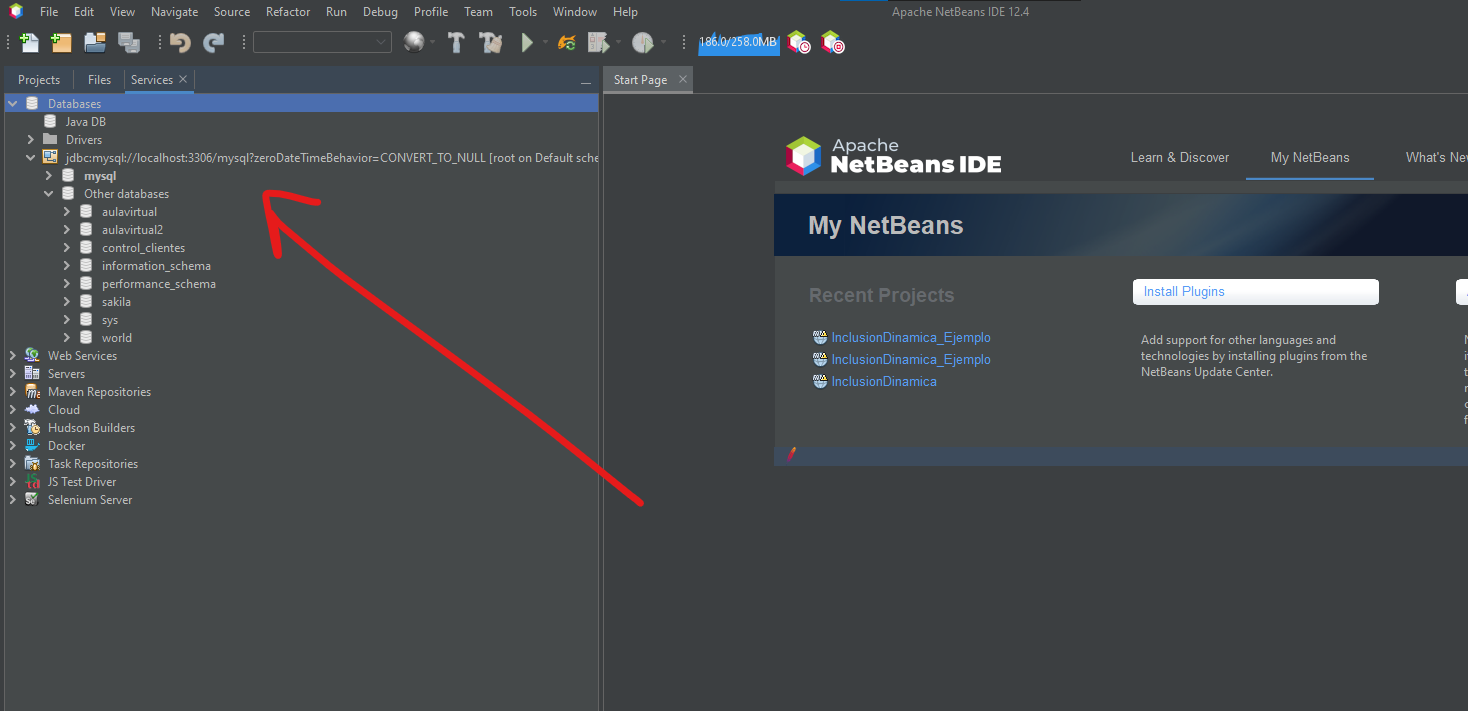Image resolution: width=1468 pixels, height=711 pixels.
Task: Expand the world database
Action: (x=67, y=338)
